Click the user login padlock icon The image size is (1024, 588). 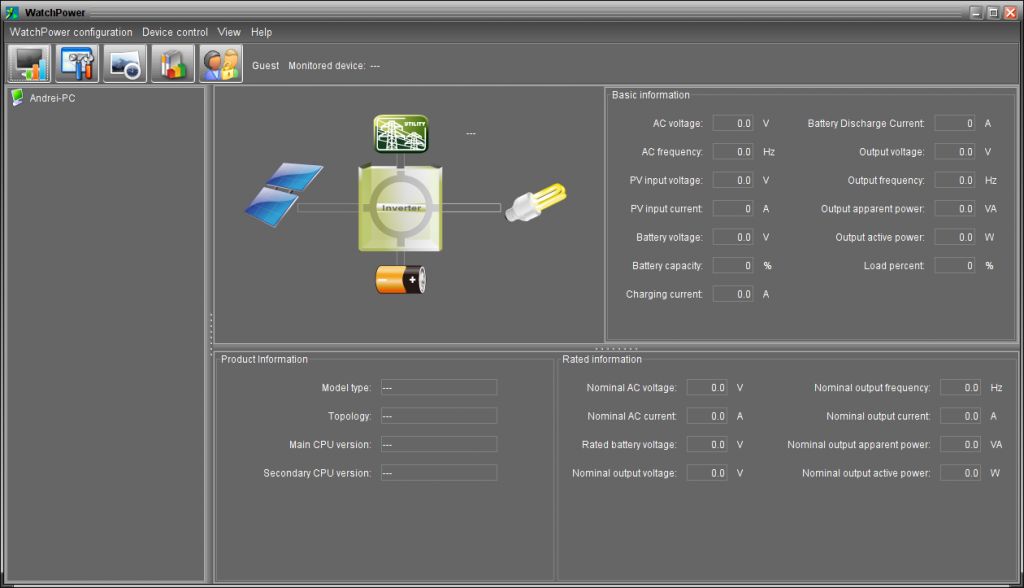tap(221, 64)
